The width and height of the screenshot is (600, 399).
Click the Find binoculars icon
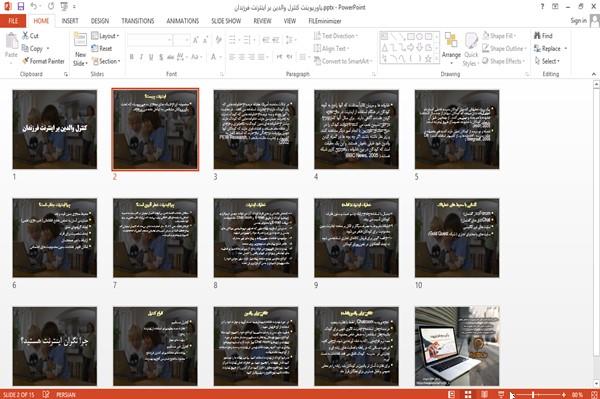tap(537, 36)
